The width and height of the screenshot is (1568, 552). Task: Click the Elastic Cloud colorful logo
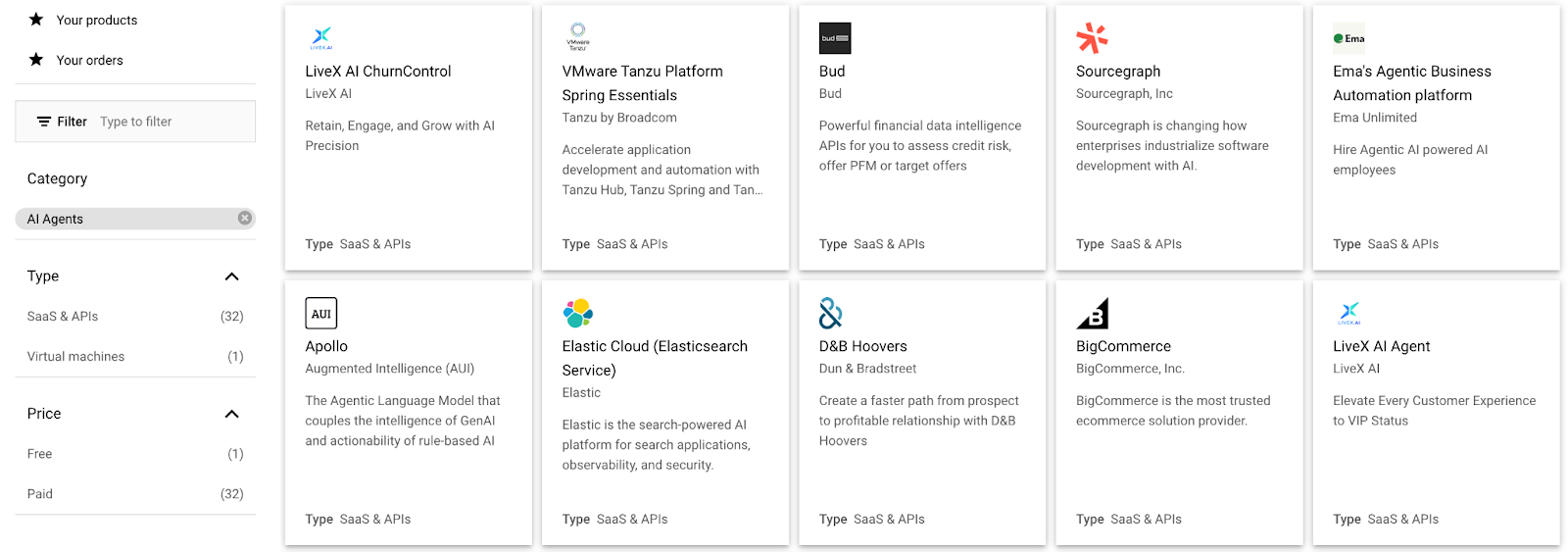click(578, 314)
